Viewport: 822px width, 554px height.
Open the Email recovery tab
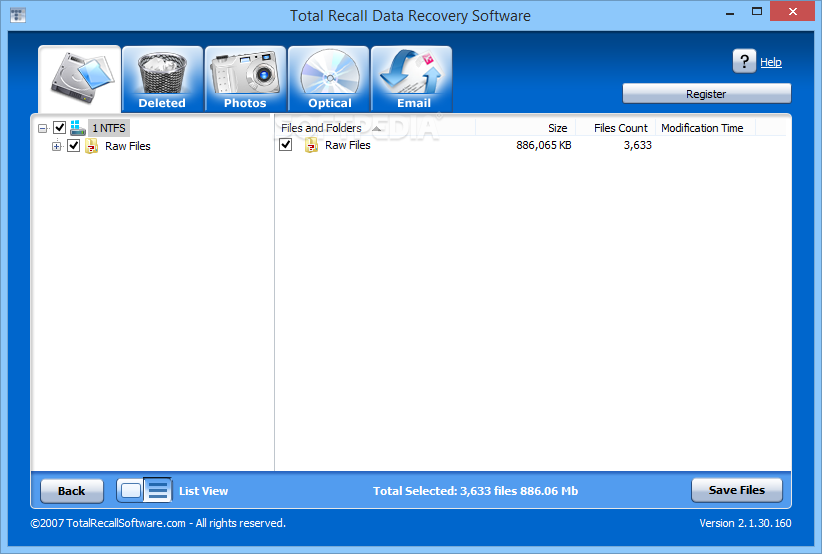tap(412, 79)
